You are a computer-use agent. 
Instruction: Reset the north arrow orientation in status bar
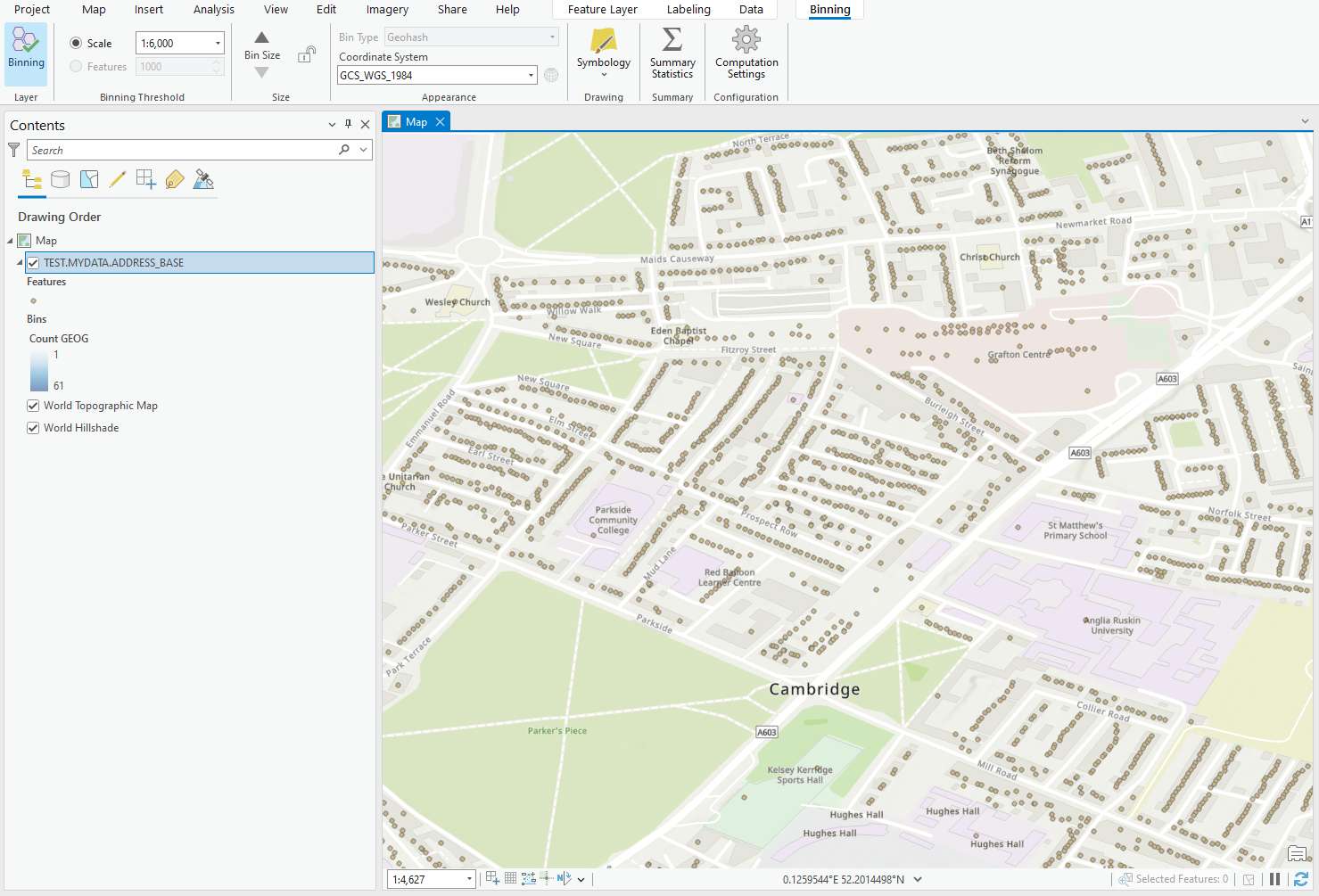(563, 878)
